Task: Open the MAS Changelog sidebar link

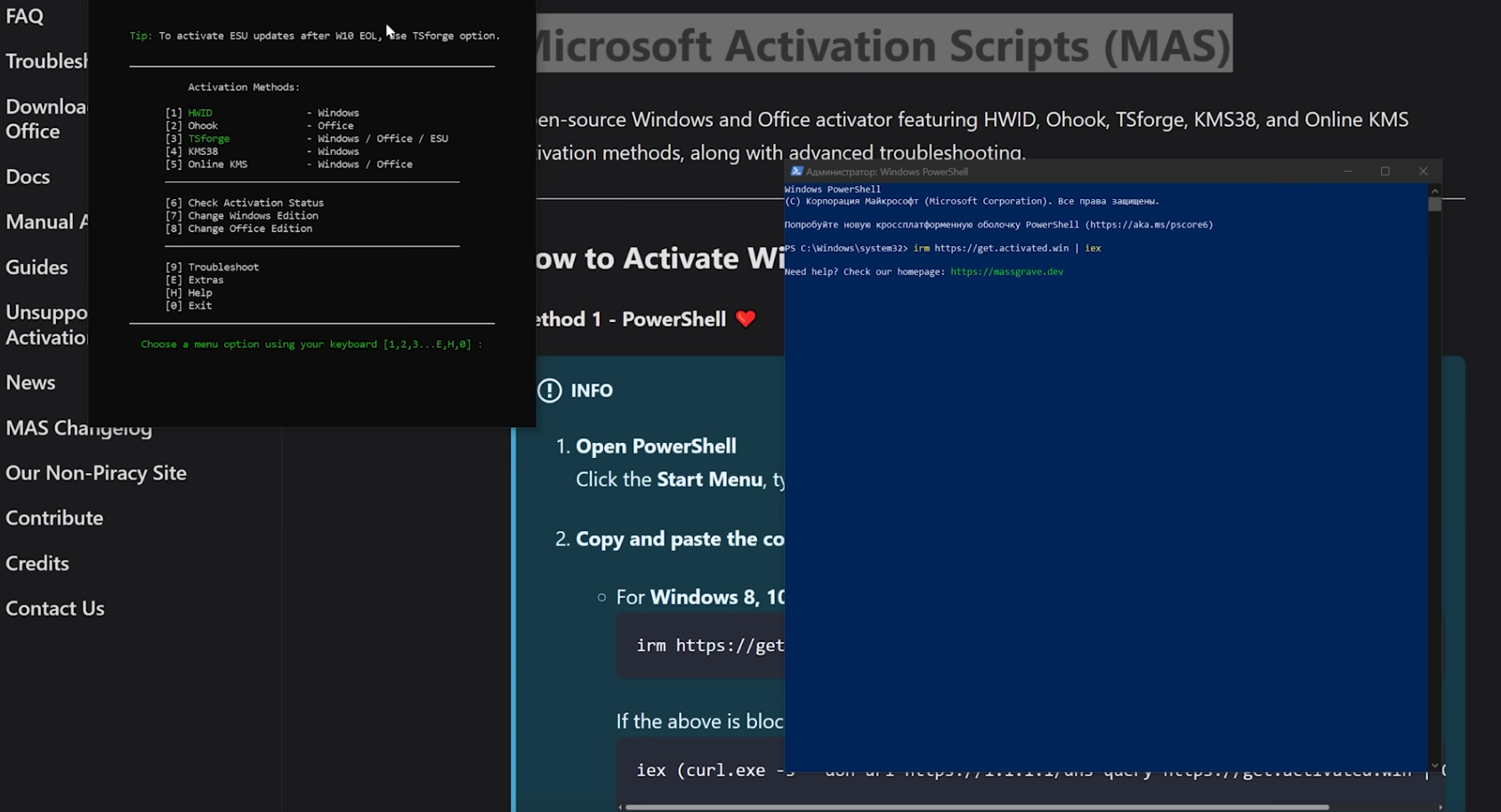Action: pyautogui.click(x=79, y=429)
